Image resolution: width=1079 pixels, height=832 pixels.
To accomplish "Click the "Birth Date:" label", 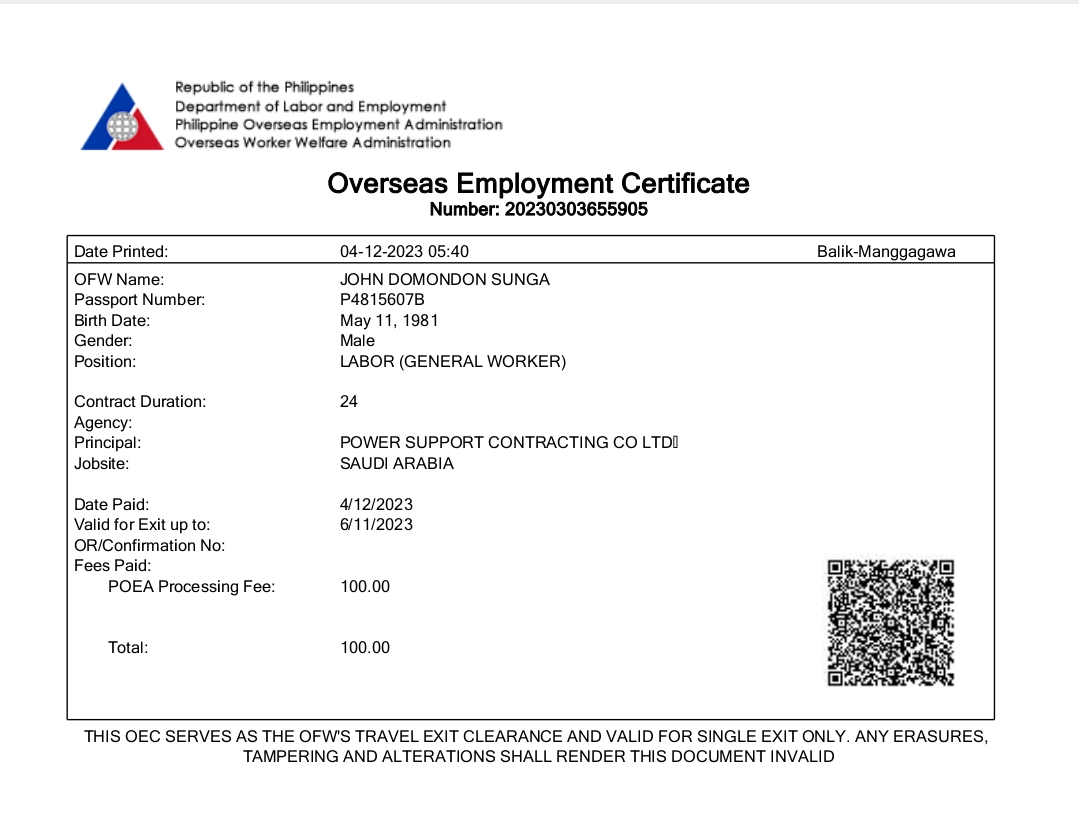I will pos(112,321).
